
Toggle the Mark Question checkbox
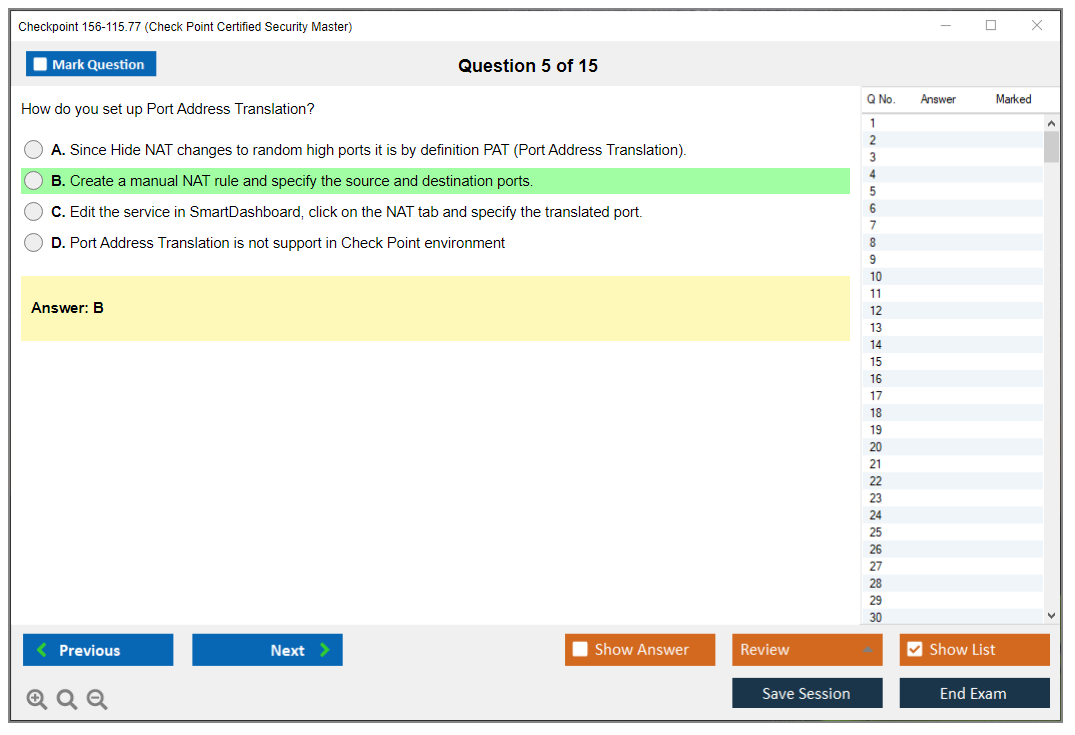pyautogui.click(x=40, y=65)
